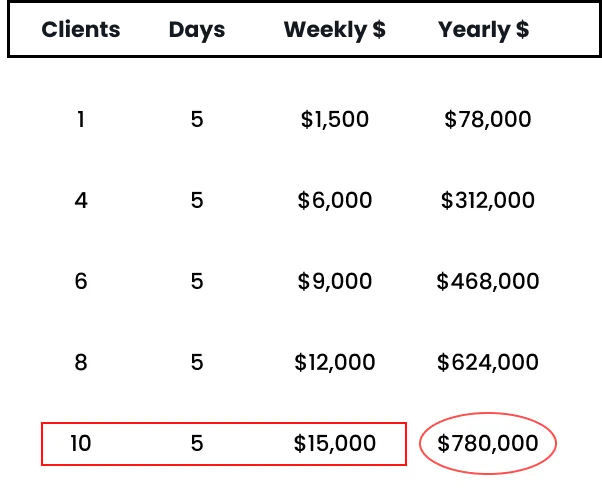The image size is (602, 496).
Task: Click the 5 in the $1,500 row
Action: tap(197, 120)
